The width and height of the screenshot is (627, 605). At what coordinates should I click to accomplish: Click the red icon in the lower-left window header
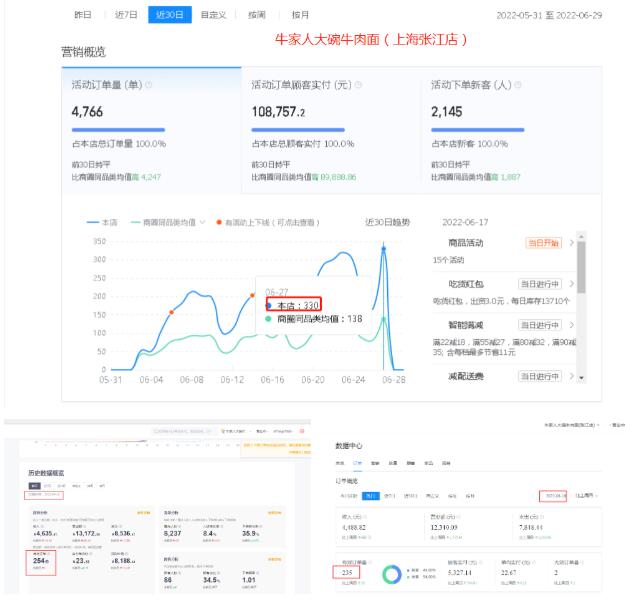pos(302,431)
